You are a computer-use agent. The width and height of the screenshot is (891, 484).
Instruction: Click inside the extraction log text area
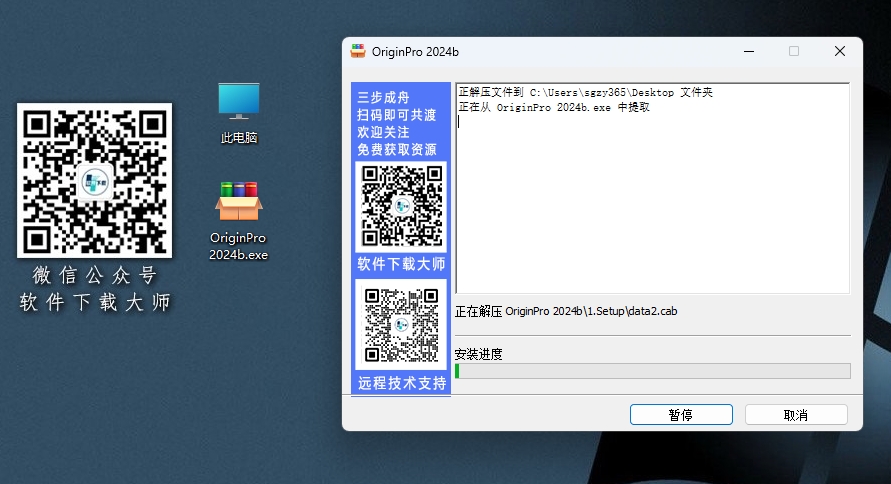652,189
